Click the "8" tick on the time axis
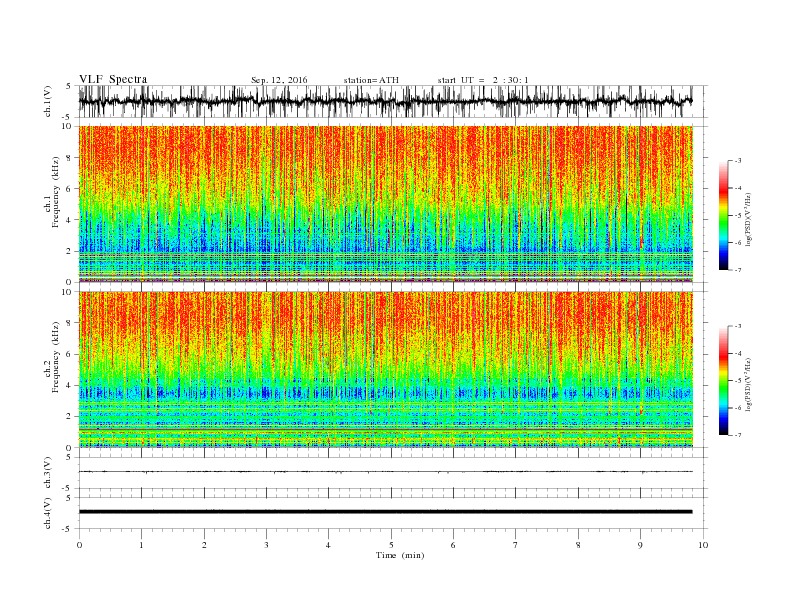 tap(578, 545)
